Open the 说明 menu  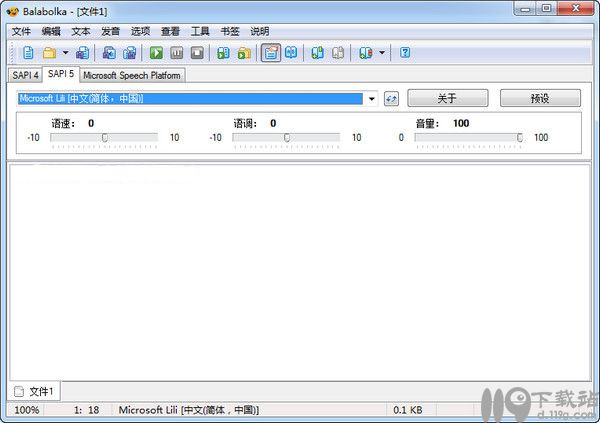click(260, 31)
